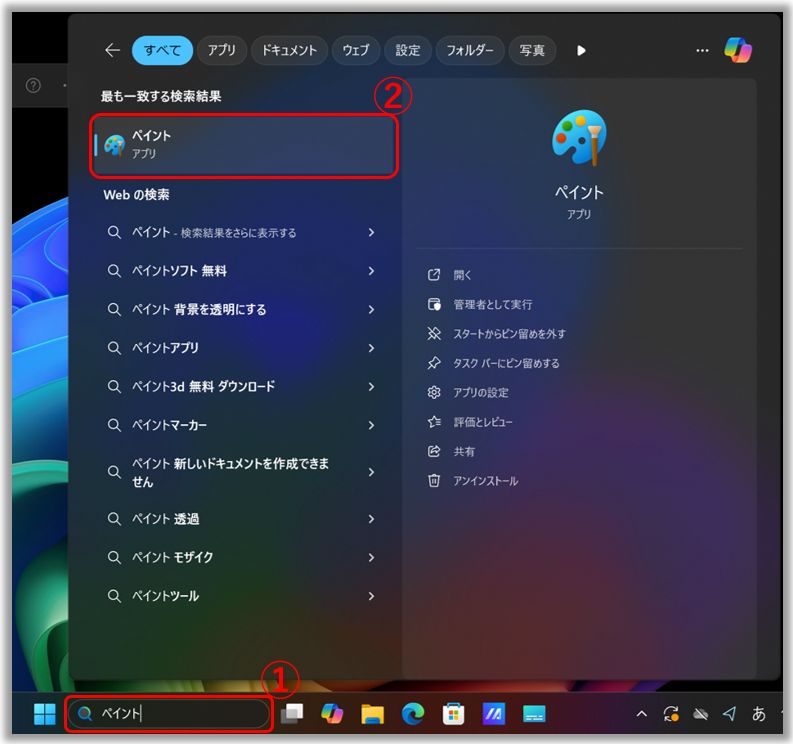Open the three-dot options menu
The image size is (793, 744).
coord(702,51)
